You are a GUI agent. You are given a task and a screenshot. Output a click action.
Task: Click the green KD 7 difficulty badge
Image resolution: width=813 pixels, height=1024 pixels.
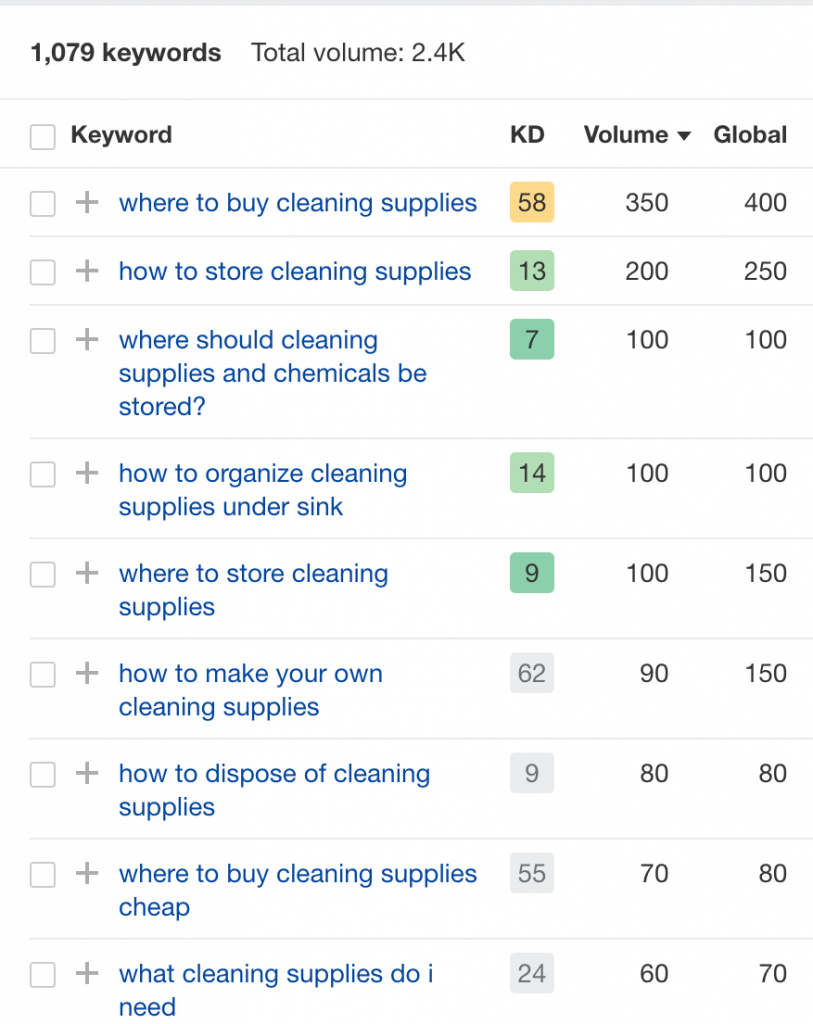532,339
